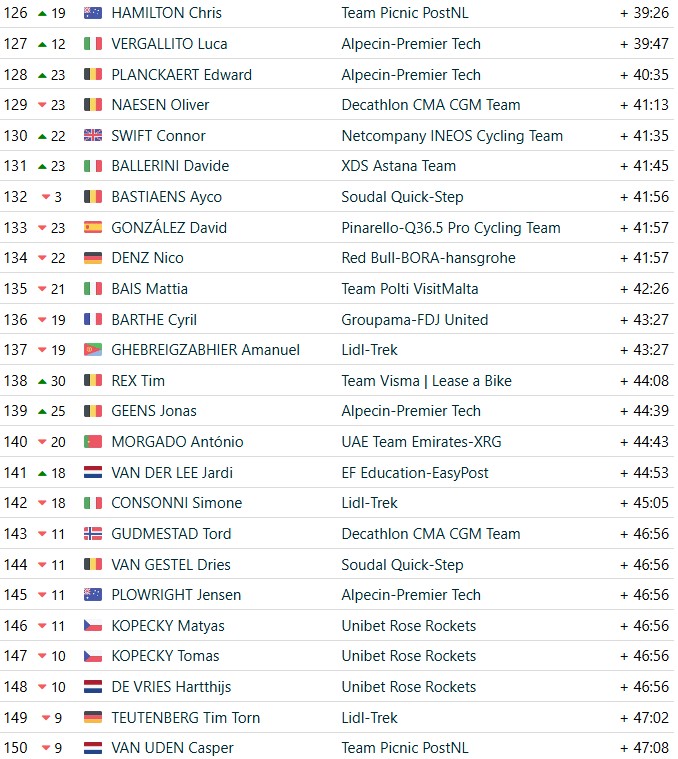Open VAN DER LEE Jardi profile
The height and width of the screenshot is (759, 678).
[172, 472]
